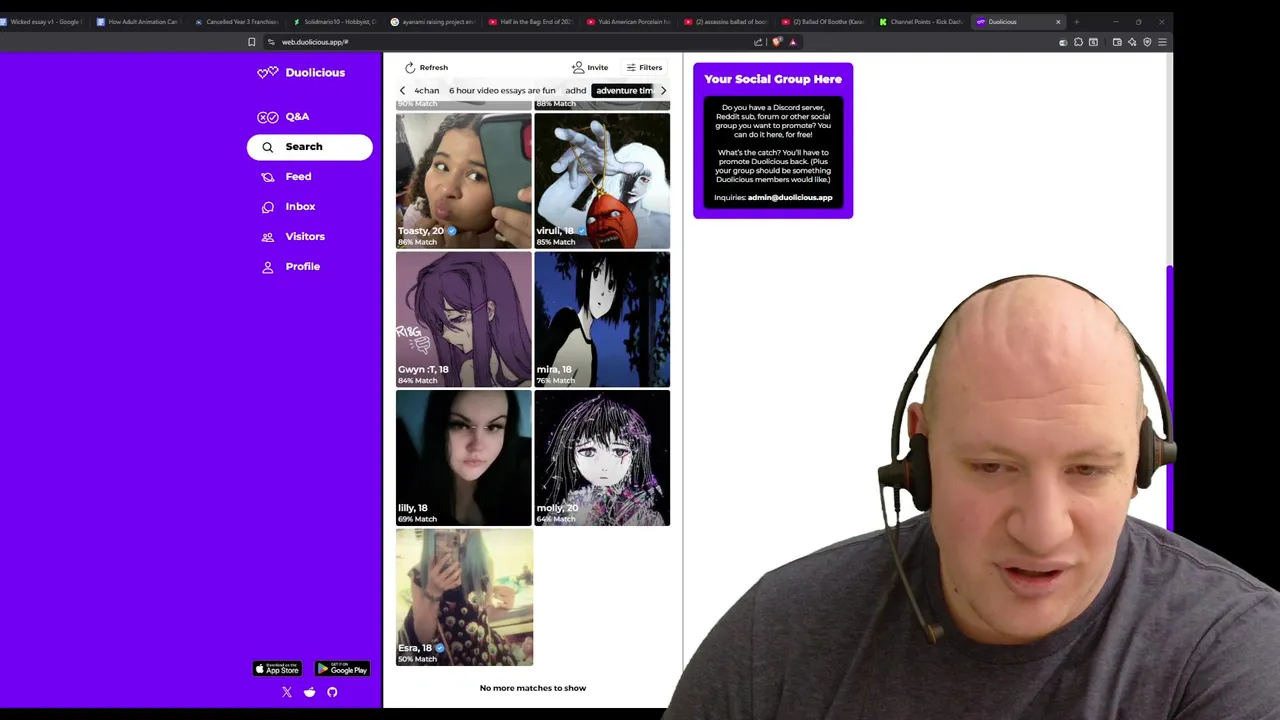Image resolution: width=1280 pixels, height=720 pixels.
Task: Open the Reddit social icon
Action: coord(310,692)
